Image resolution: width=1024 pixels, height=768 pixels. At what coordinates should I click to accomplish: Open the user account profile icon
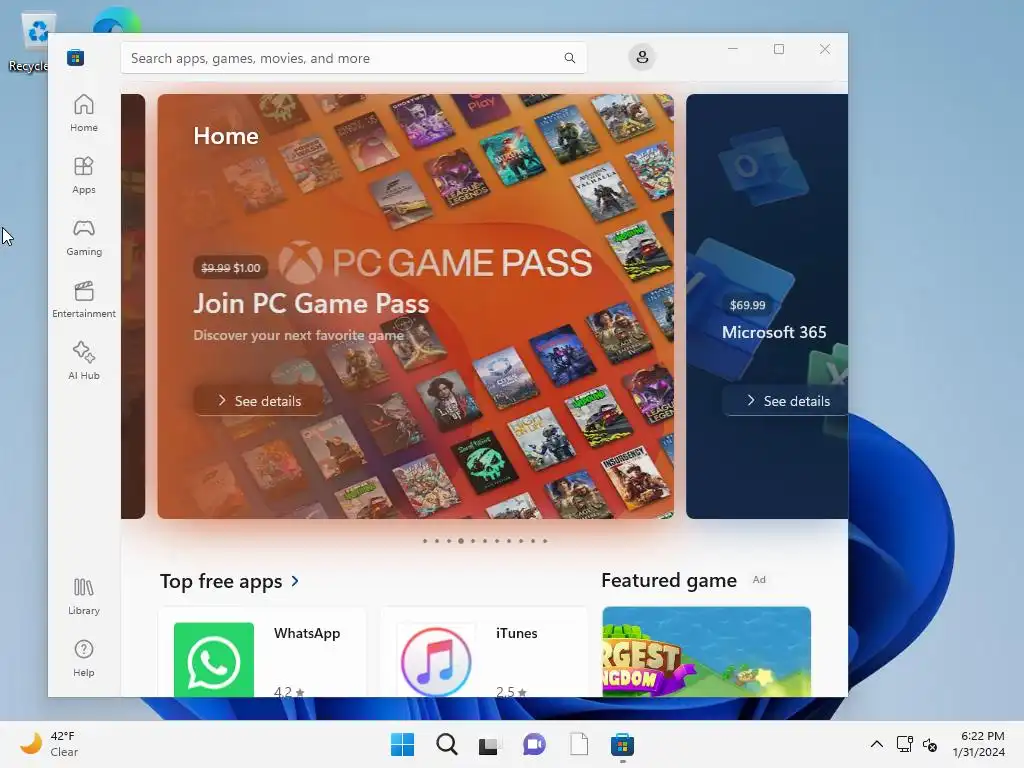tap(642, 57)
